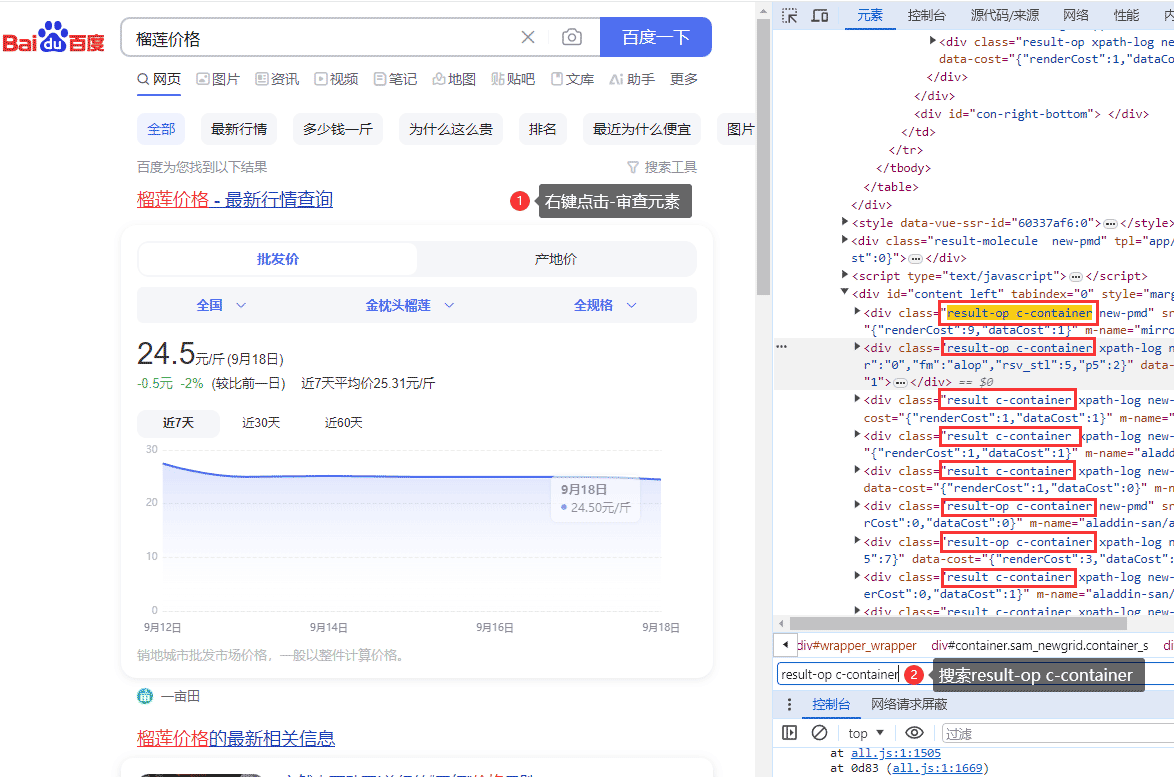Expand the highlighted result-op c-container div

tap(857, 311)
